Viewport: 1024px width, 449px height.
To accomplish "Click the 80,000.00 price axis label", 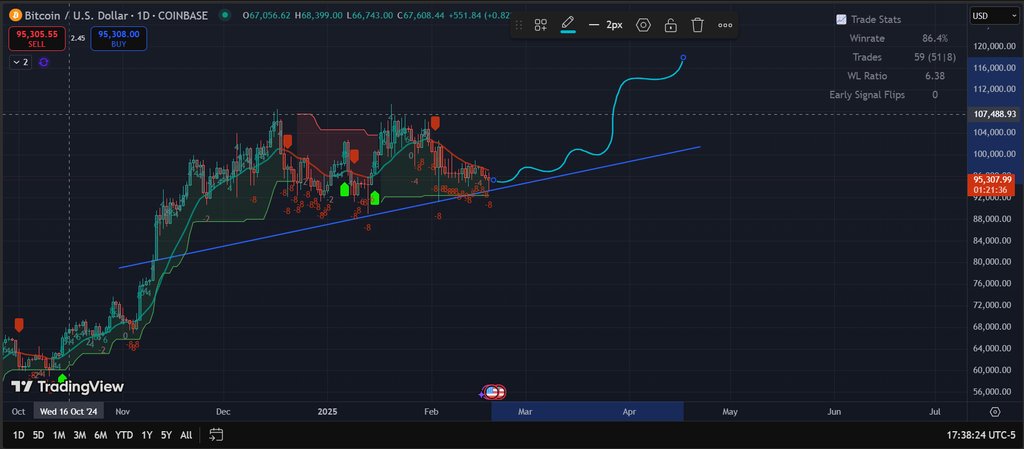I will pyautogui.click(x=995, y=262).
